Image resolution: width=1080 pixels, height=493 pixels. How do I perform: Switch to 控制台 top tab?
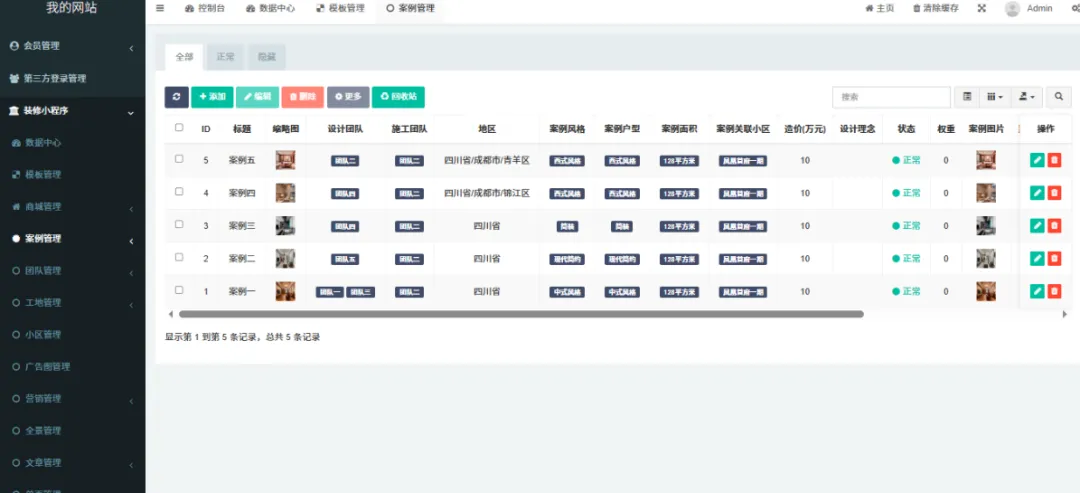click(205, 8)
